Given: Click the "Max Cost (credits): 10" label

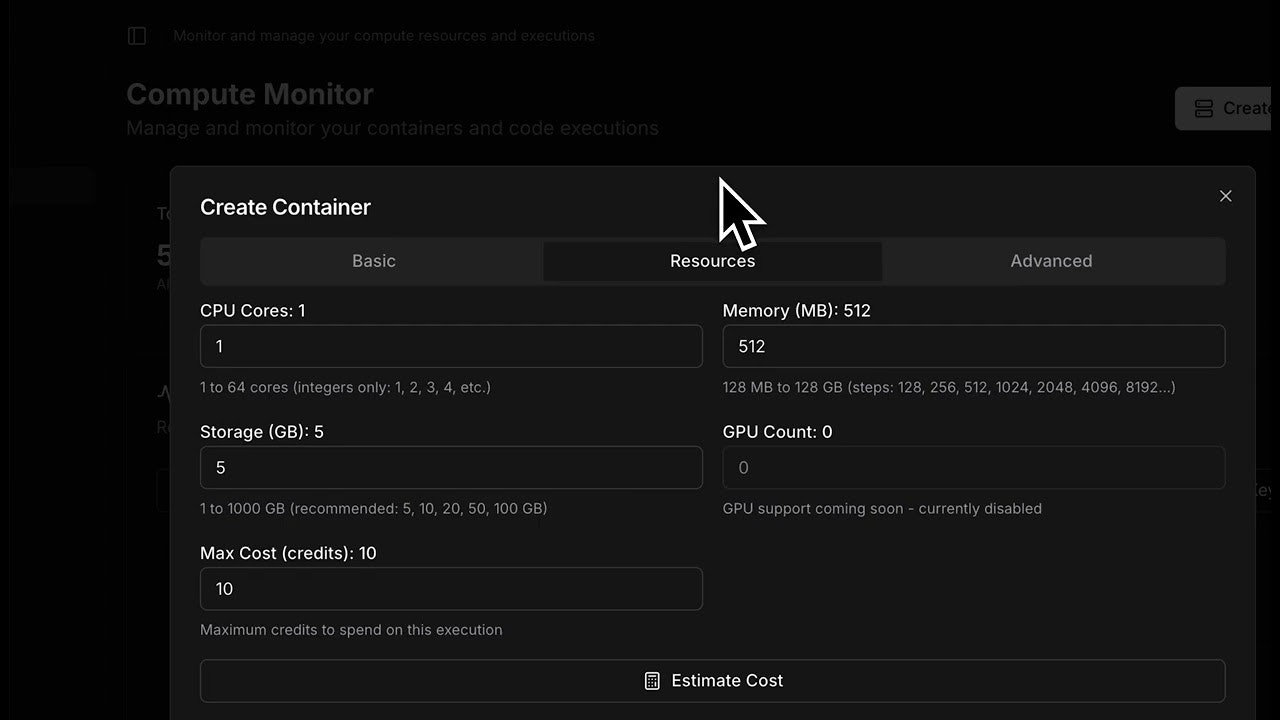Looking at the screenshot, I should pyautogui.click(x=288, y=553).
